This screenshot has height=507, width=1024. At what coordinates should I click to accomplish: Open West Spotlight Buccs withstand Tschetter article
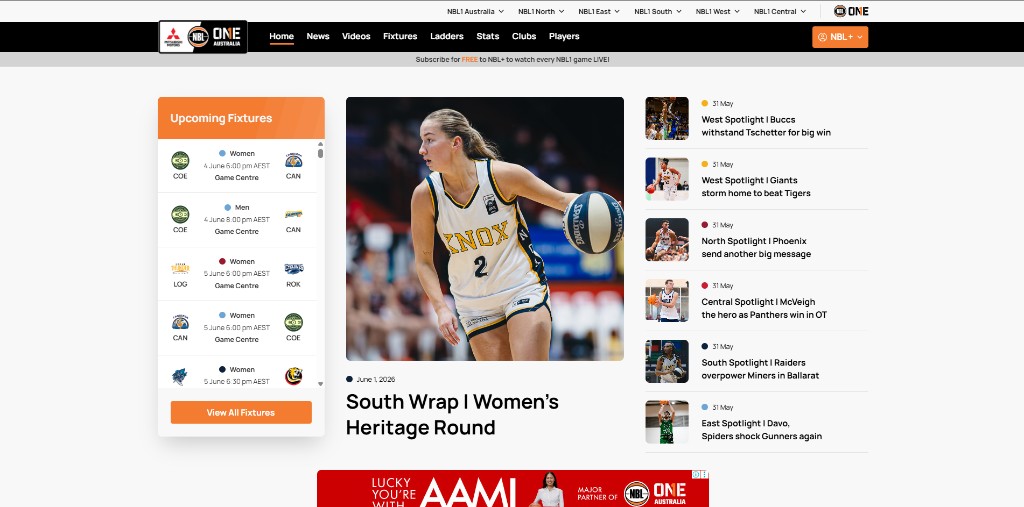tap(766, 126)
